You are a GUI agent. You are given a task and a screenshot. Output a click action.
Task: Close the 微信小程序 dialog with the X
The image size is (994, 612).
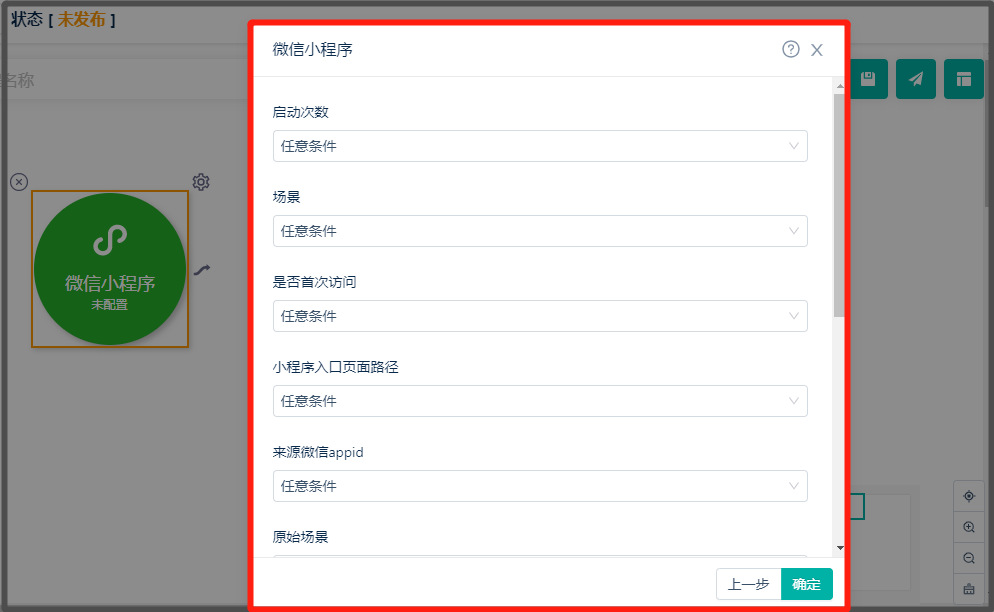(816, 50)
